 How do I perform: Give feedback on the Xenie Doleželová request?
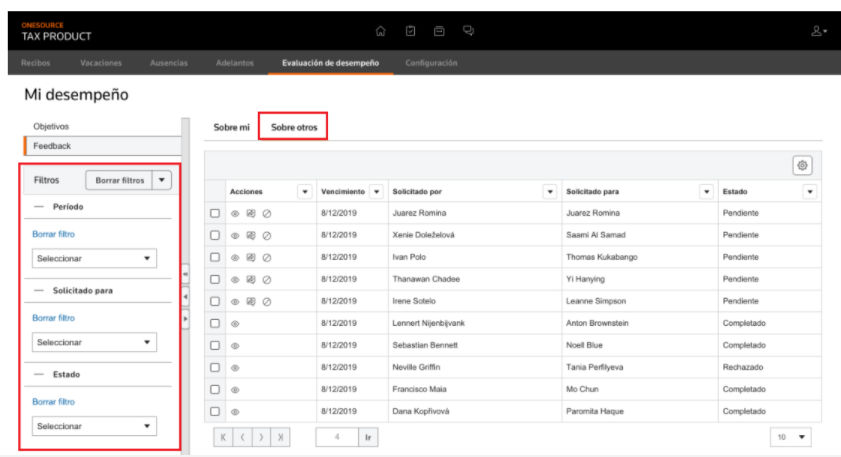click(x=250, y=235)
